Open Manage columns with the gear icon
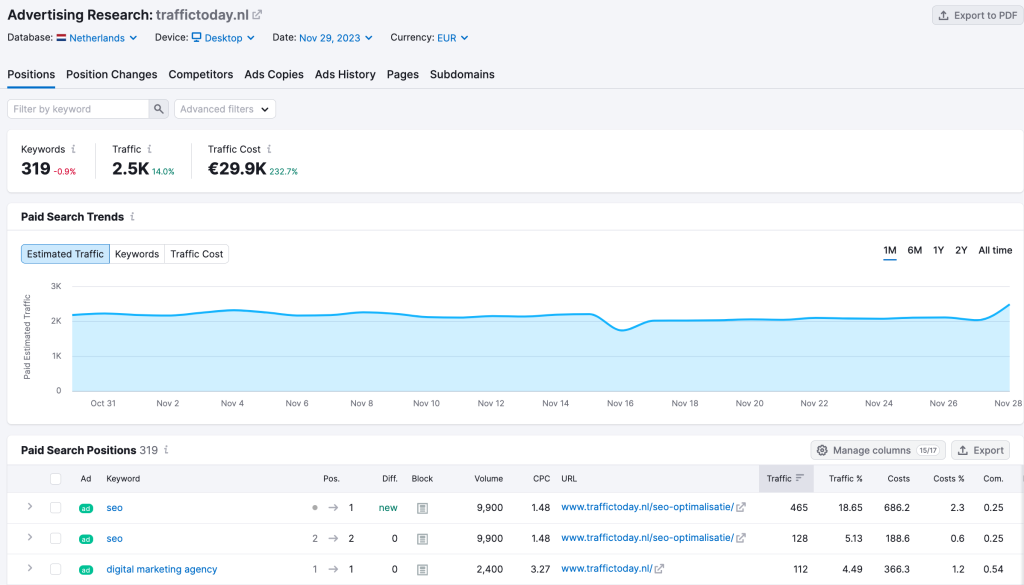 click(x=821, y=450)
